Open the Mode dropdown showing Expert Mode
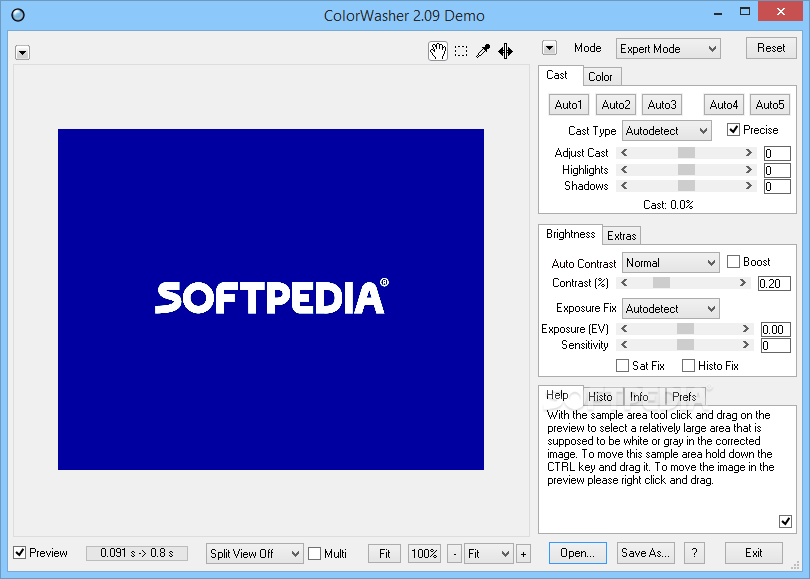810x579 pixels. [668, 49]
